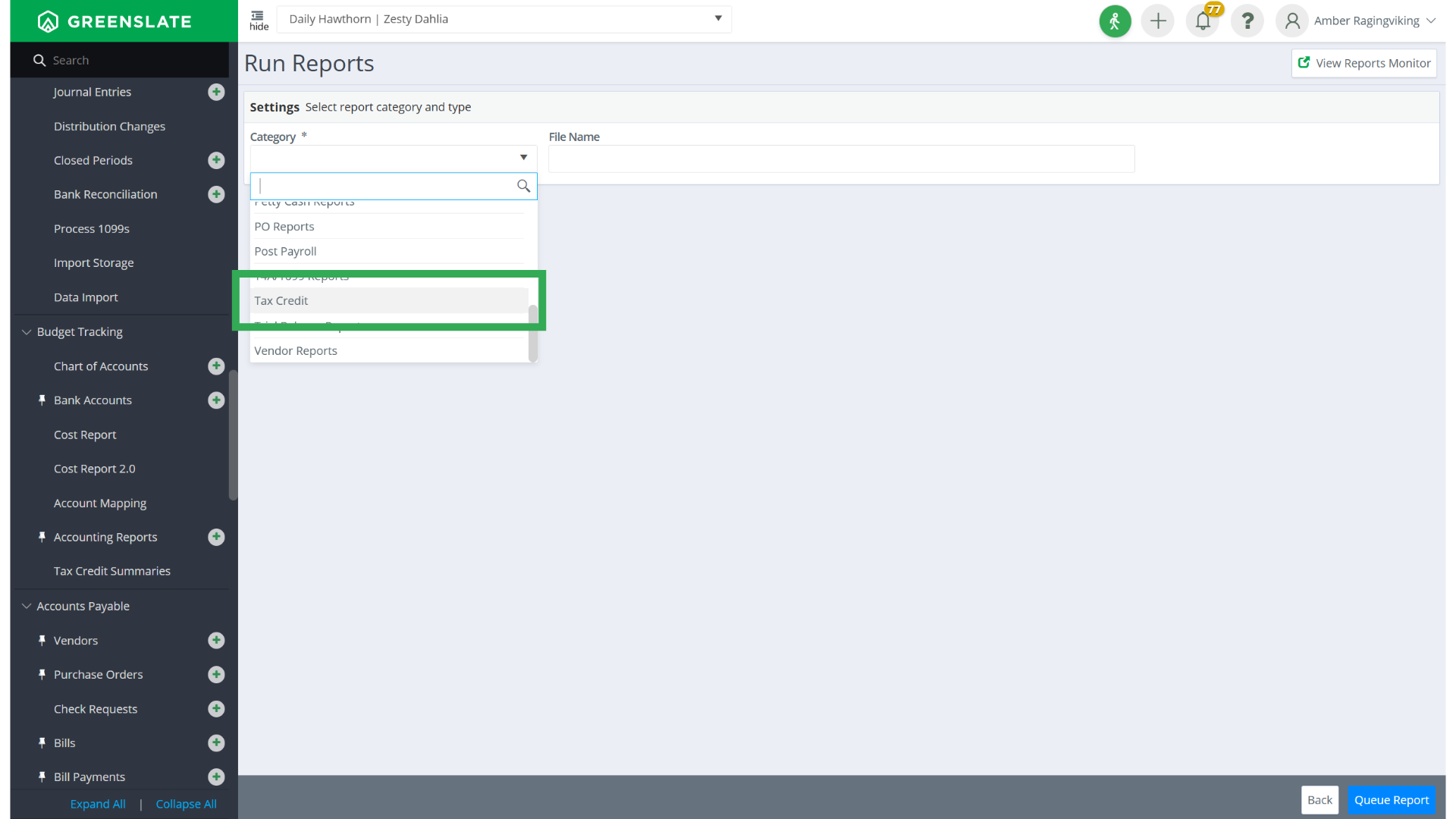Viewport: 1456px width, 819px height.
Task: Click the Back button
Action: 1319,800
